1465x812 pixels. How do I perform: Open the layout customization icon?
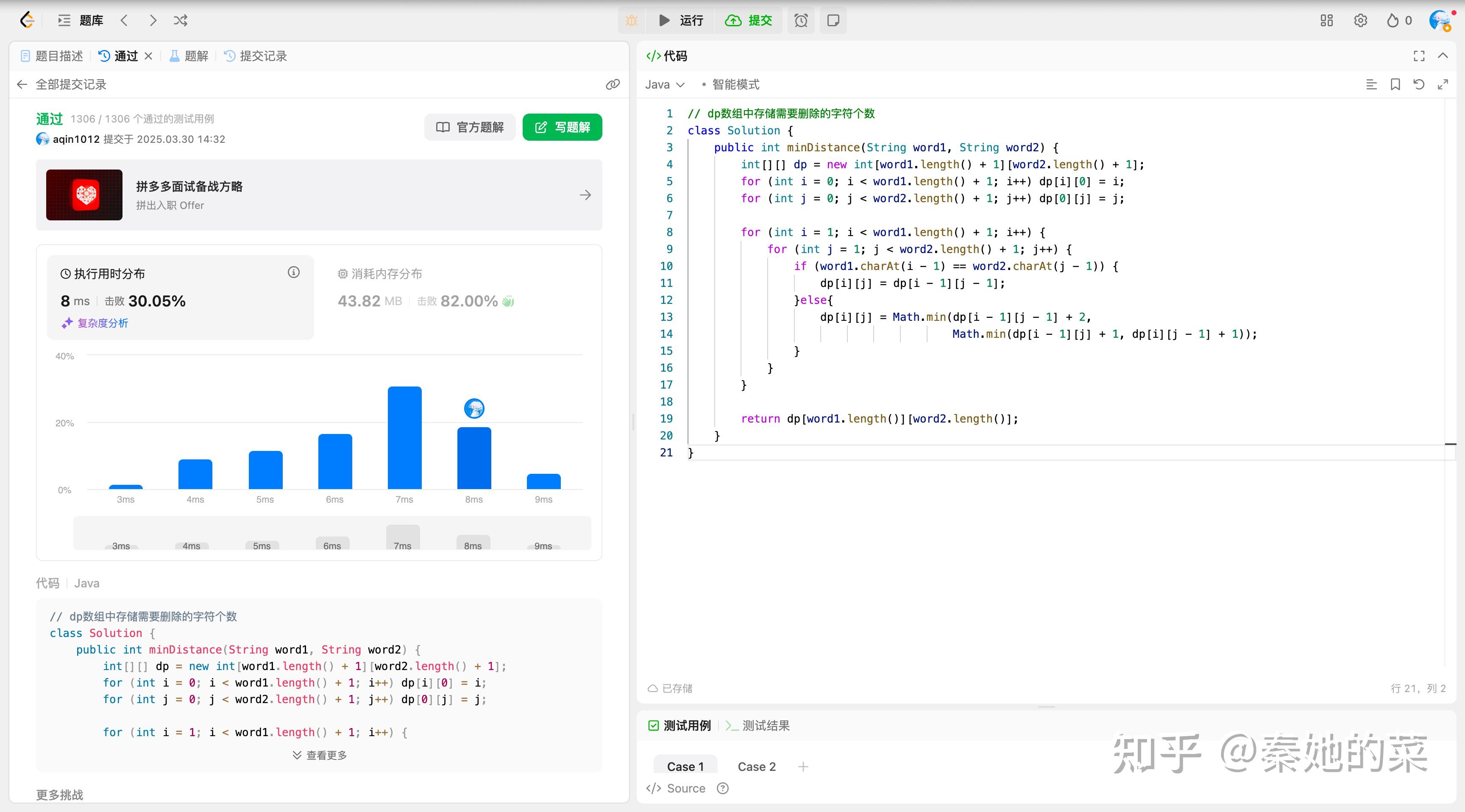pyautogui.click(x=1327, y=20)
